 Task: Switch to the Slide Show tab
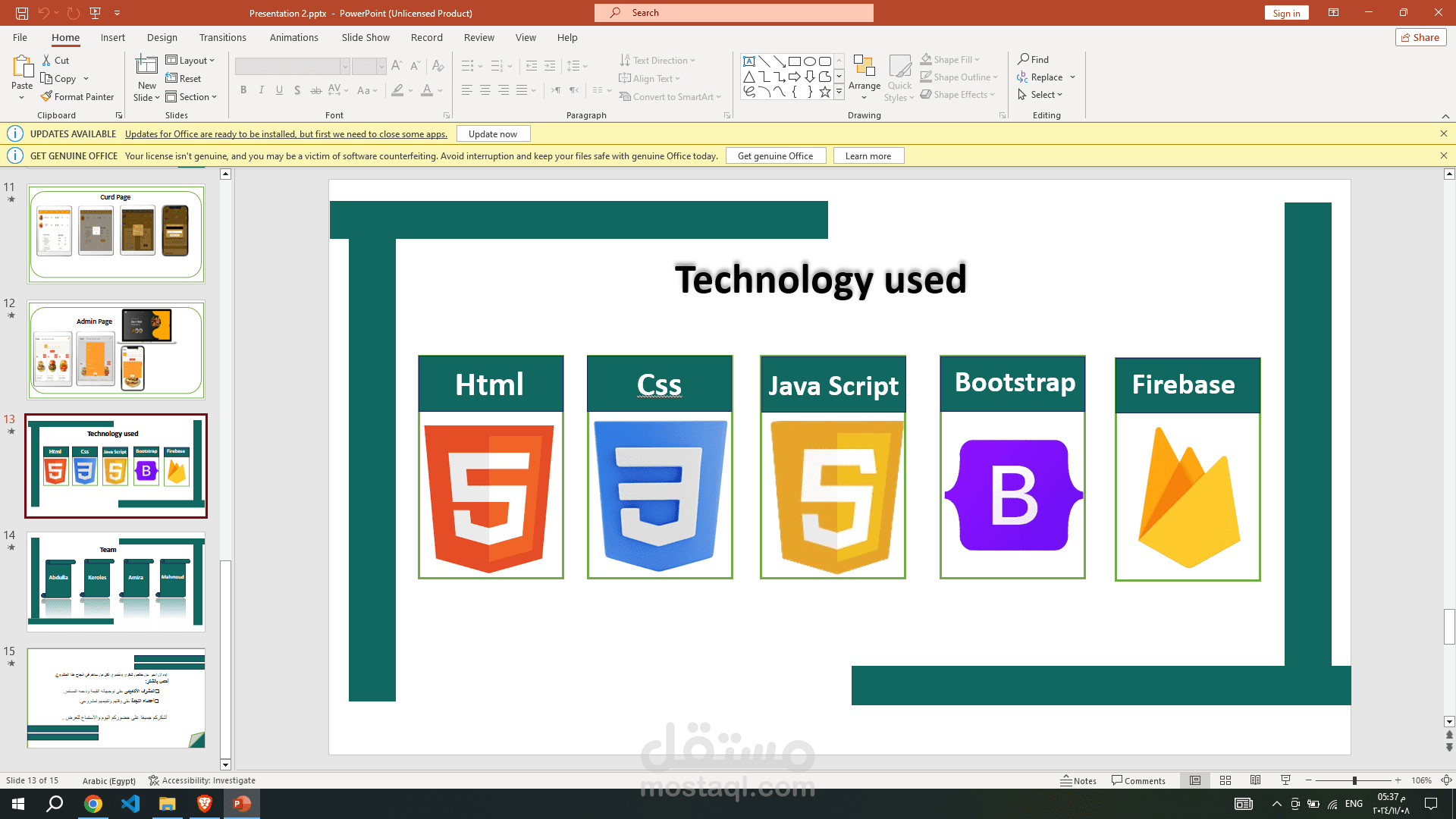point(366,38)
